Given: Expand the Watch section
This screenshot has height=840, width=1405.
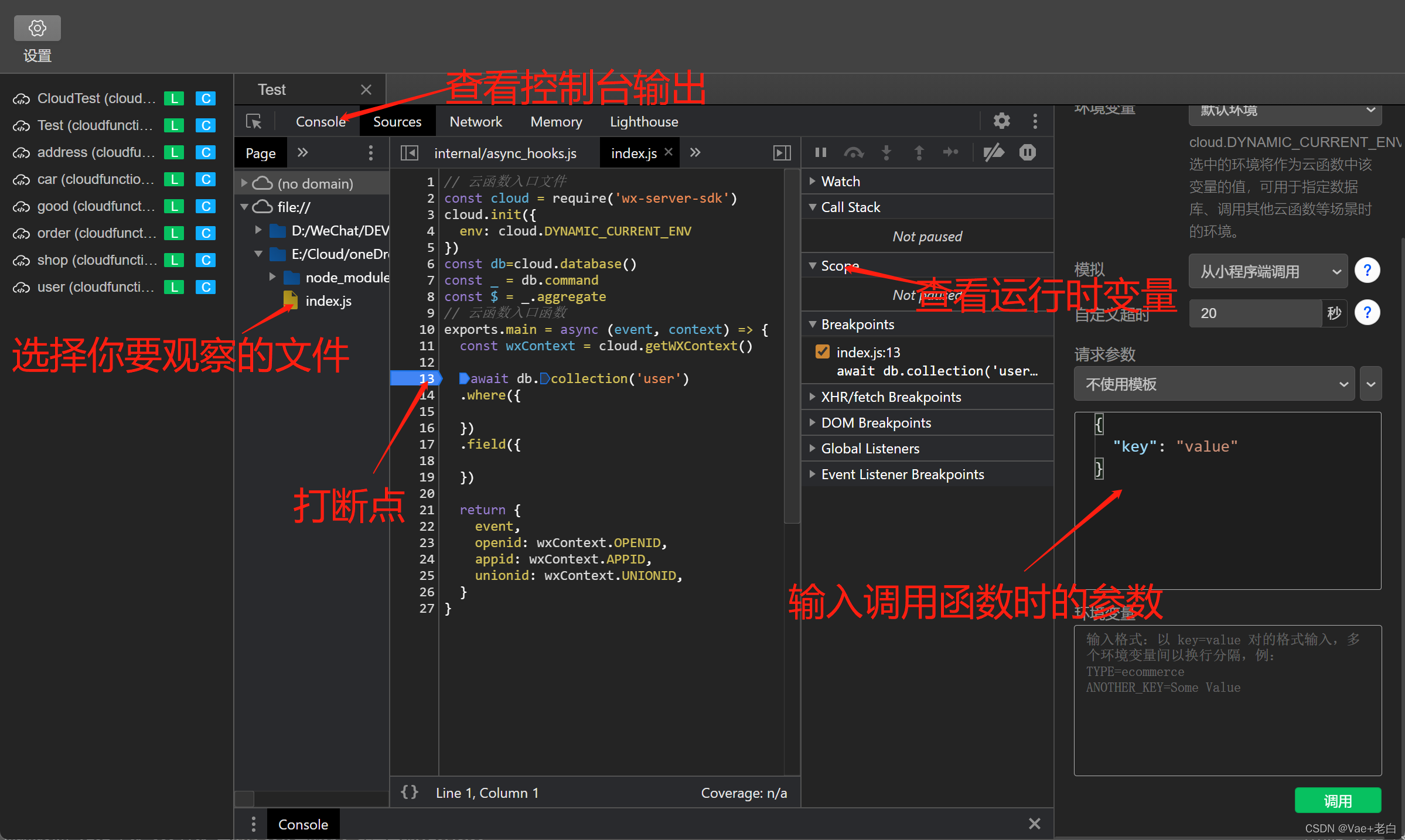Looking at the screenshot, I should pyautogui.click(x=840, y=182).
